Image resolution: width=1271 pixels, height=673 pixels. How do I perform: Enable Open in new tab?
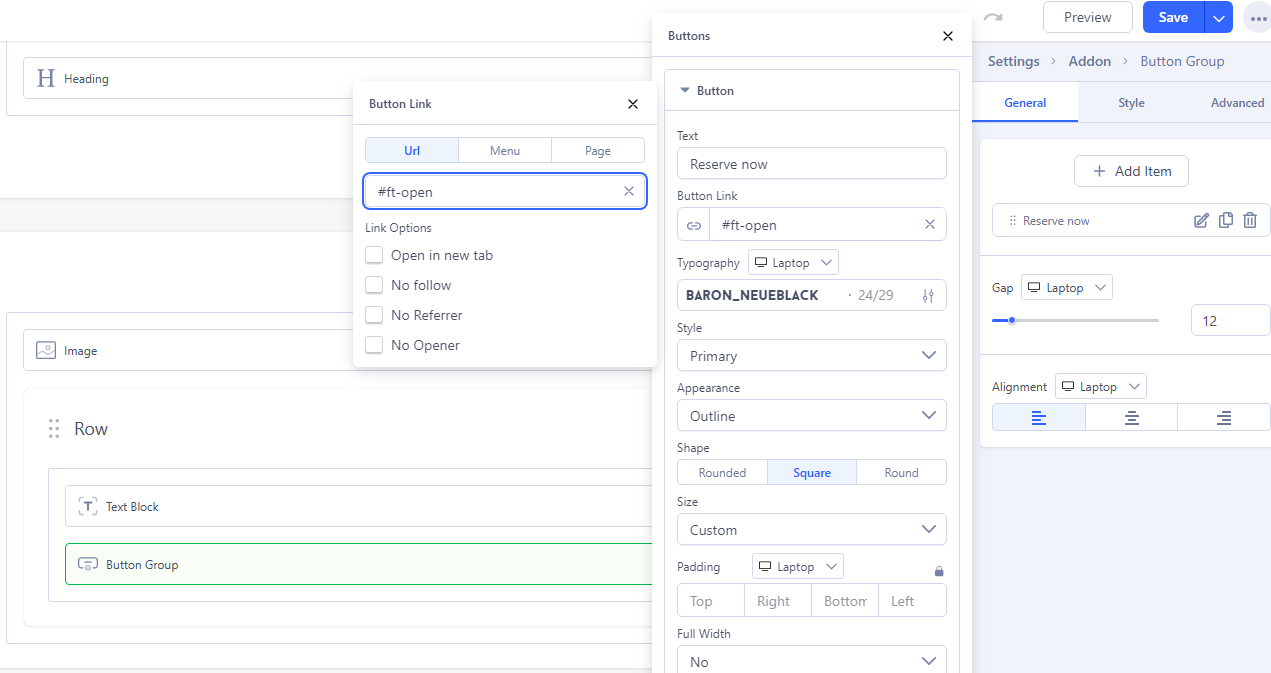coord(375,255)
